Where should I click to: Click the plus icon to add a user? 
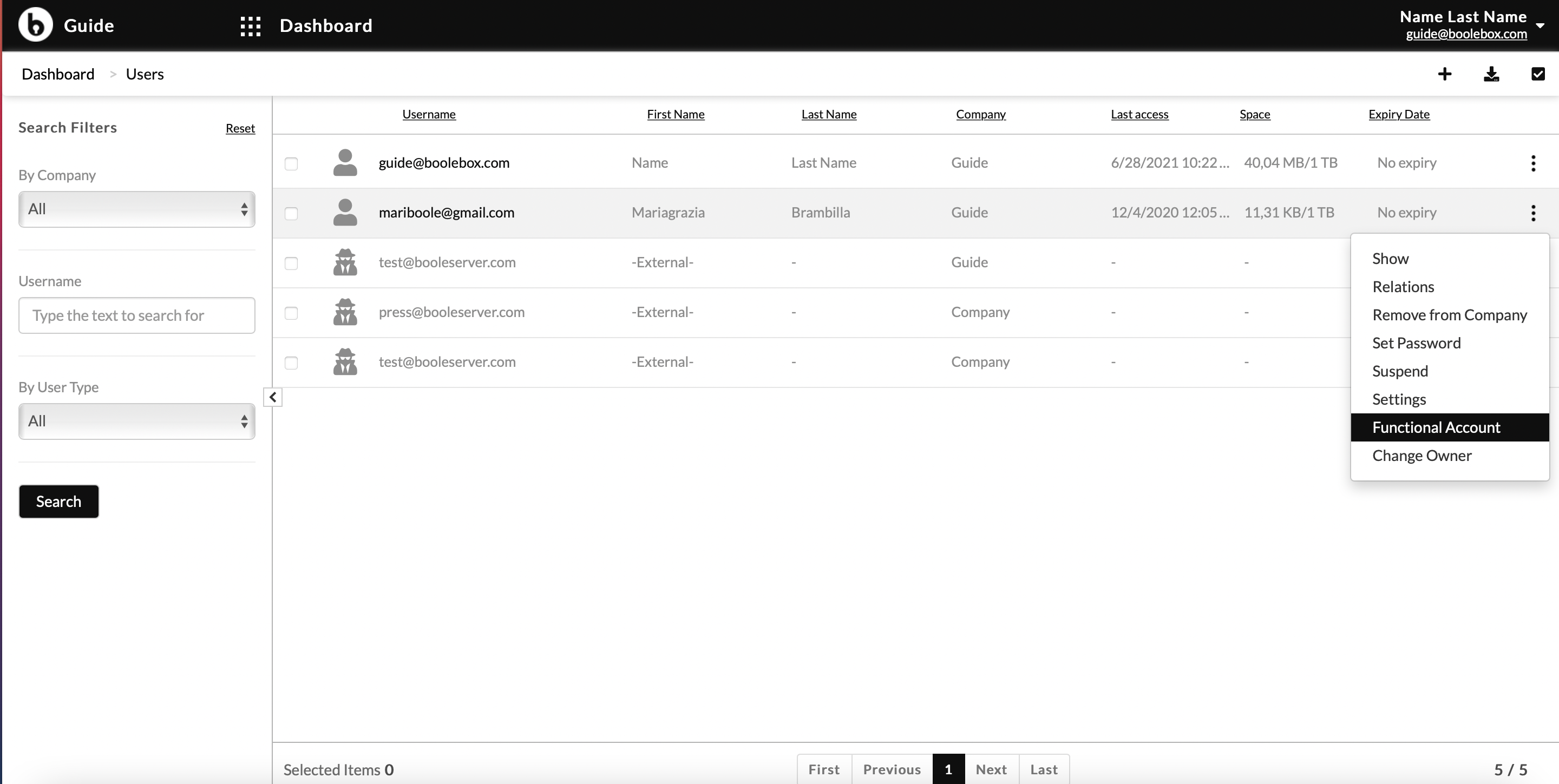point(1445,74)
